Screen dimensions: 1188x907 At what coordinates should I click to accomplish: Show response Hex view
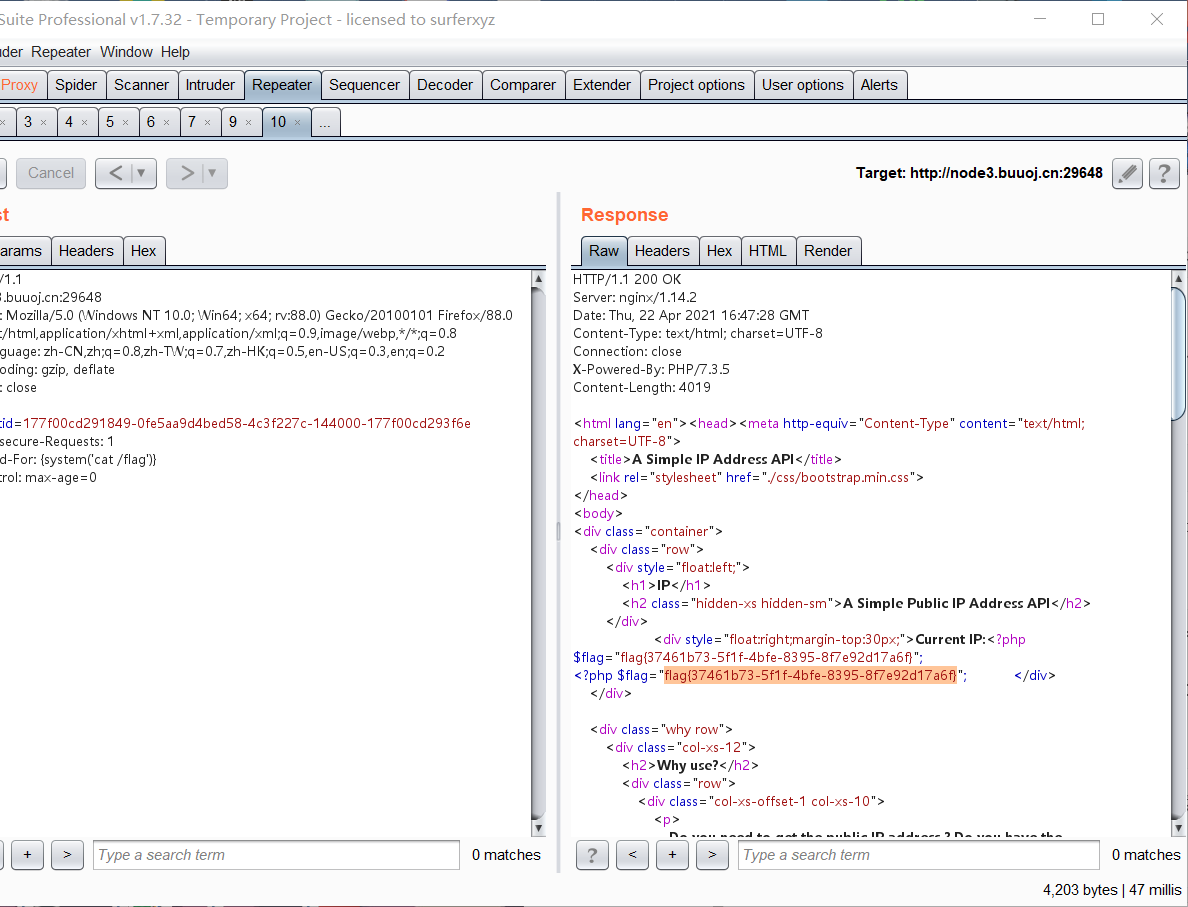click(x=719, y=251)
